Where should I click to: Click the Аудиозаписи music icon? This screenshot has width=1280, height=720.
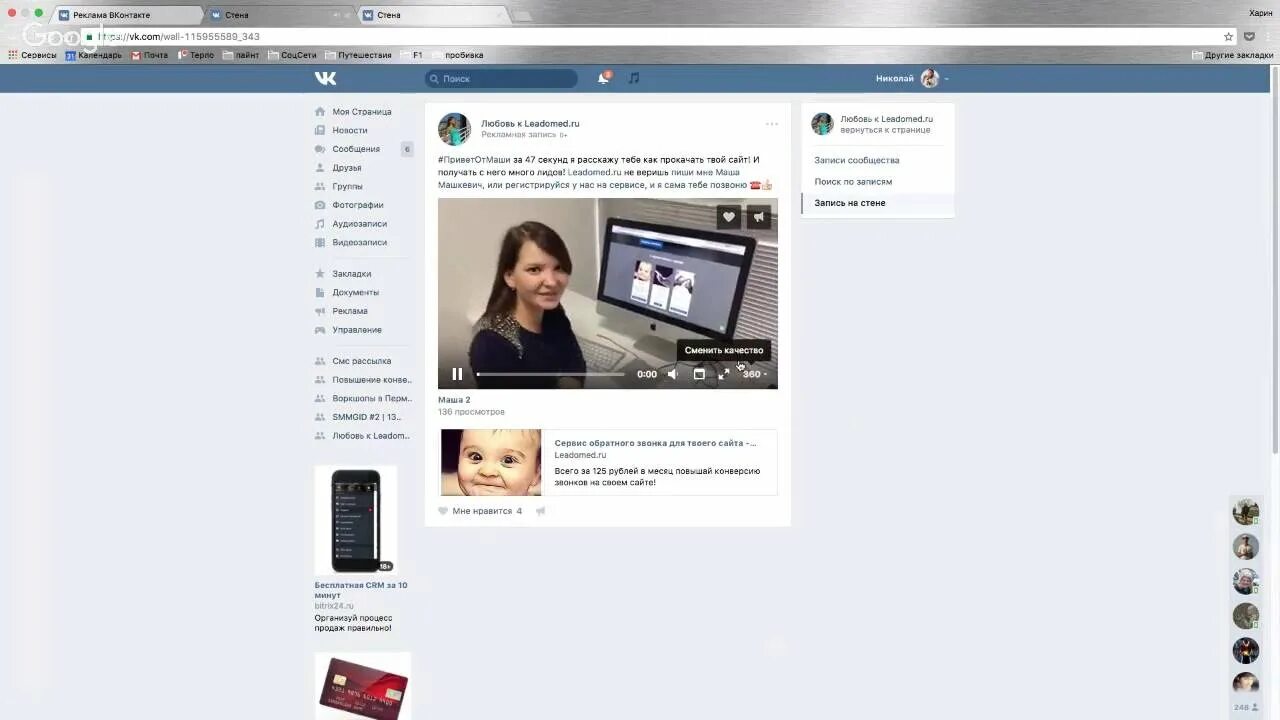(x=320, y=224)
